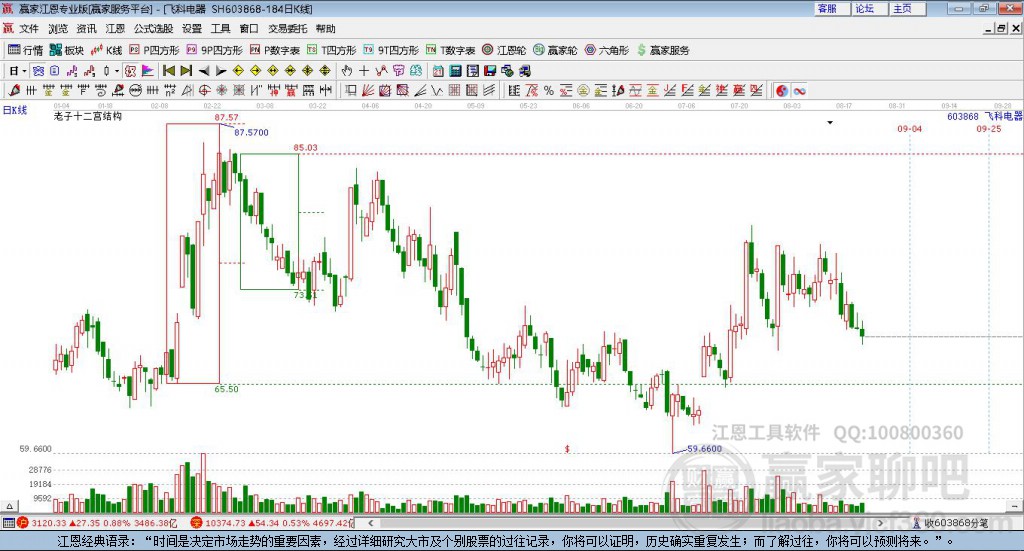Open 赢家服务 with dollar icon

click(663, 50)
